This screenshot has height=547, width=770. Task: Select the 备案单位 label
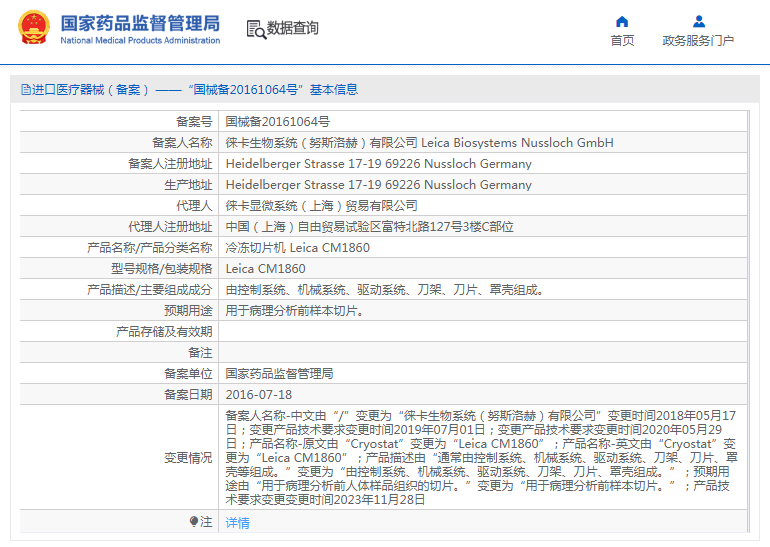pos(189,374)
